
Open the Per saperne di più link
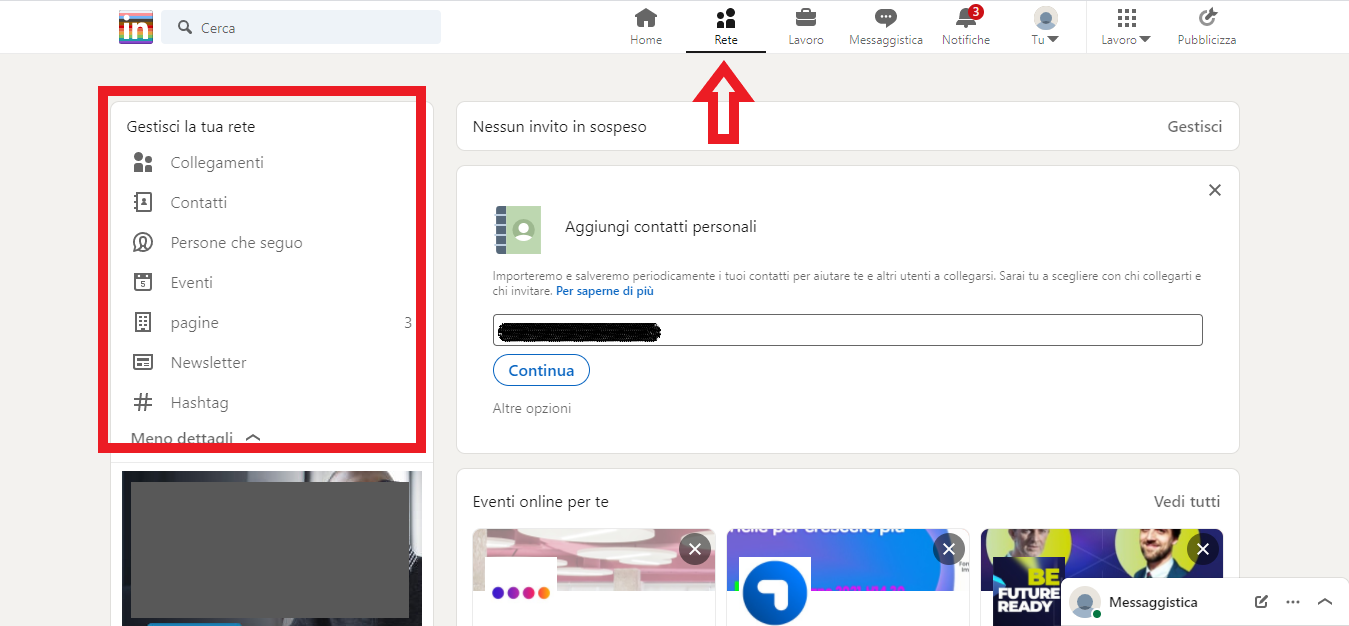[604, 290]
